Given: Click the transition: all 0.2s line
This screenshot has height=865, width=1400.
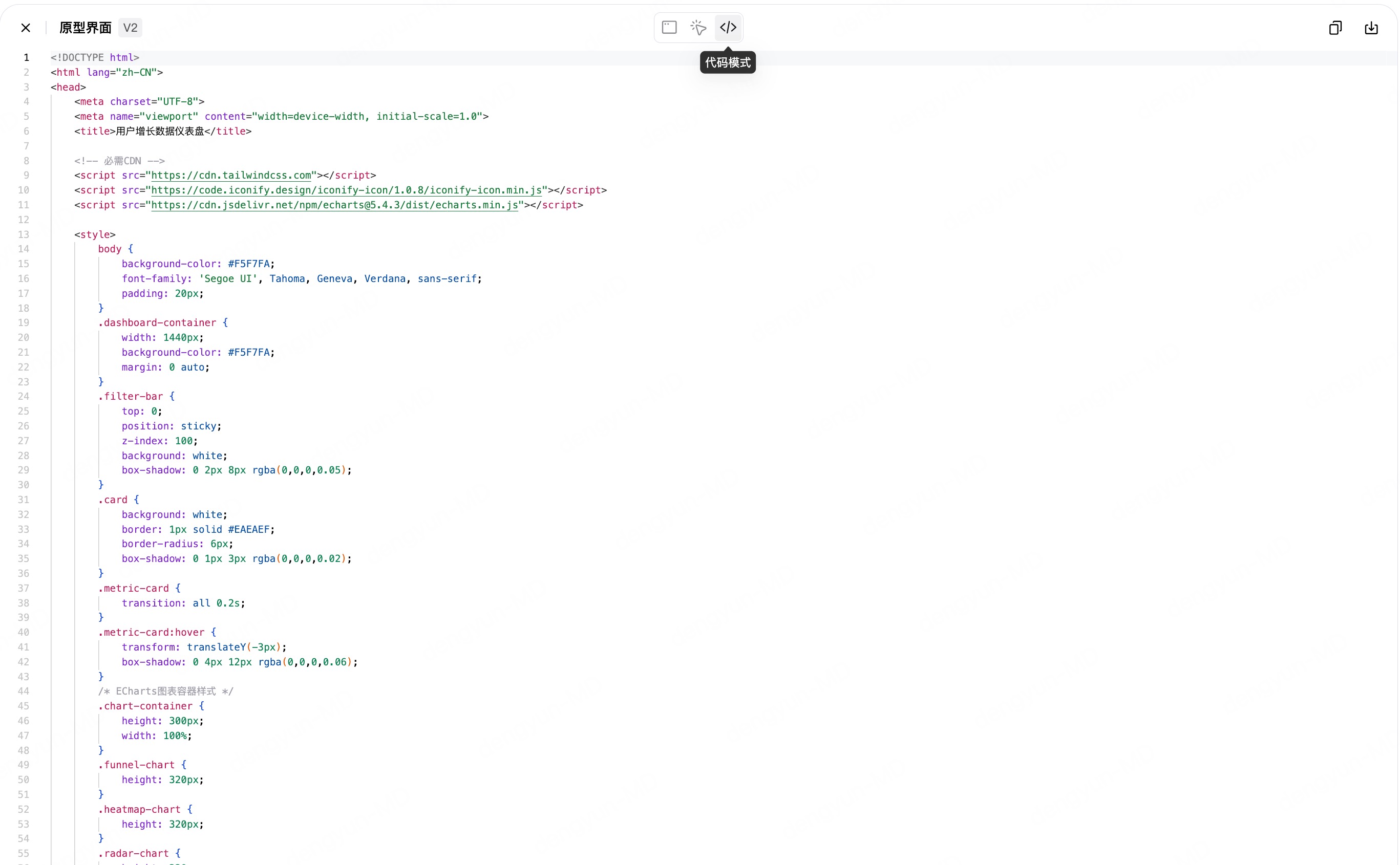Looking at the screenshot, I should click(x=183, y=603).
